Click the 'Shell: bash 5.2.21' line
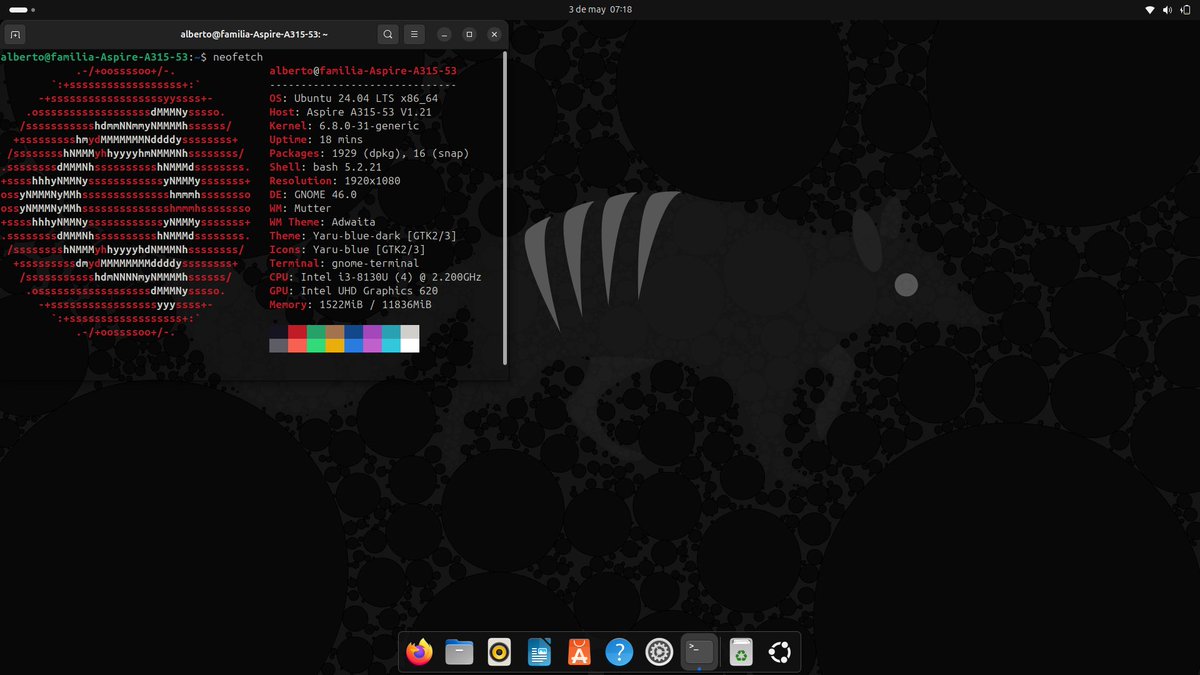 tap(325, 167)
